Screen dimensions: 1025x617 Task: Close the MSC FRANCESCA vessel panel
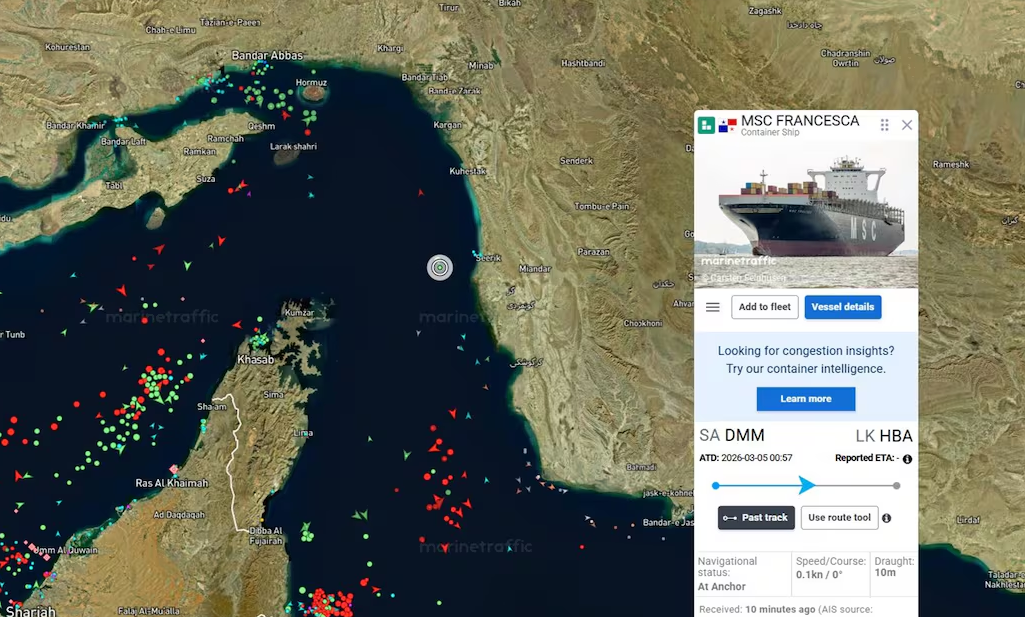tap(907, 125)
